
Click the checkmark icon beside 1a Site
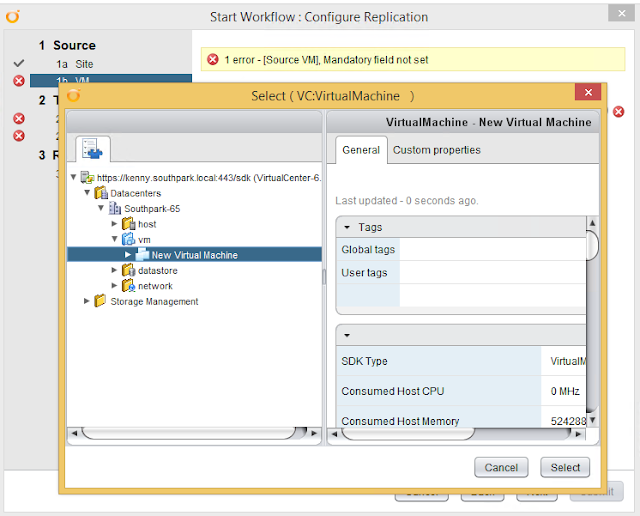pos(19,64)
